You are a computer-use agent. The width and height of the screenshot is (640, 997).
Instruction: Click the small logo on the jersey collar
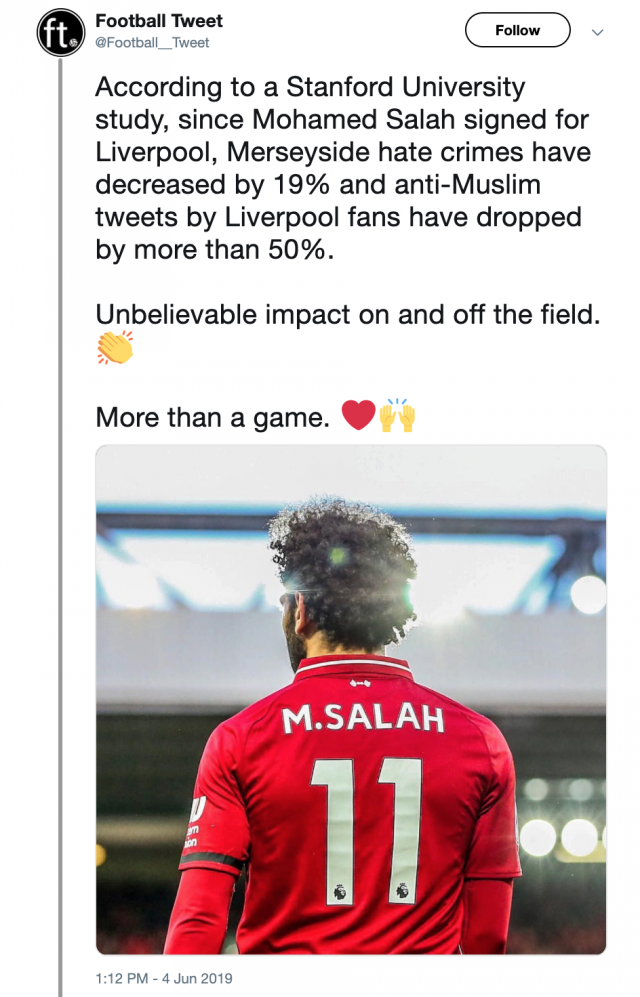click(355, 684)
